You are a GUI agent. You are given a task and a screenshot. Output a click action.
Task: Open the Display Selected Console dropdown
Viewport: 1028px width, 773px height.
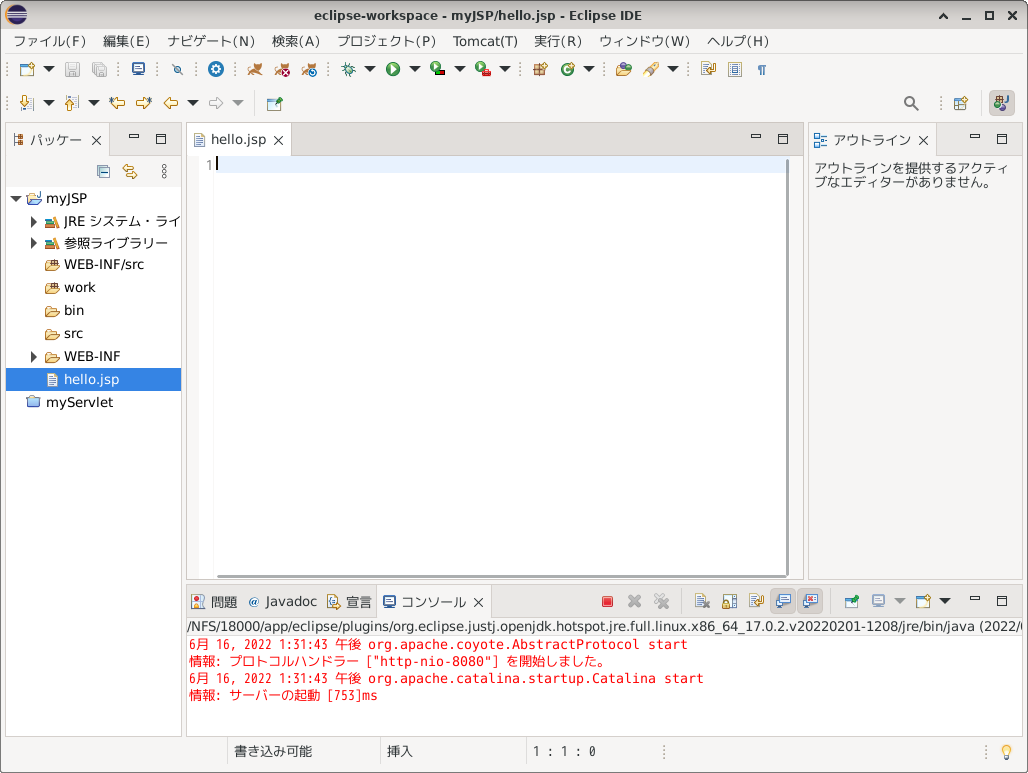point(900,601)
